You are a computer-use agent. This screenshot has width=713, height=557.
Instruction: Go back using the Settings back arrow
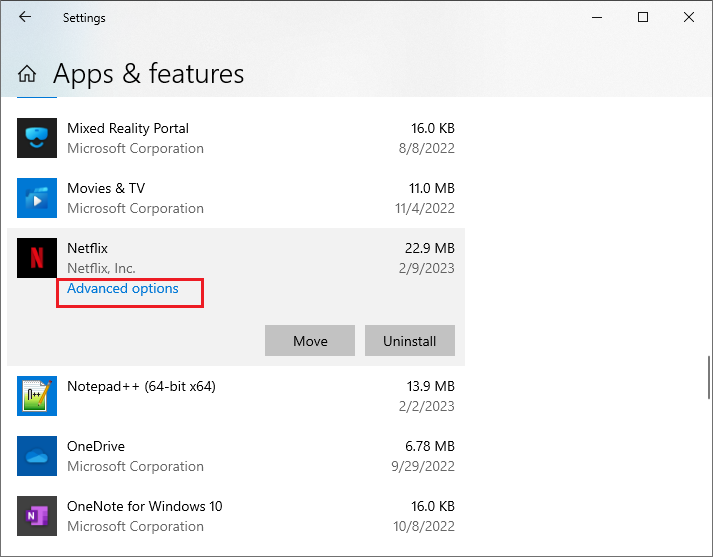click(x=25, y=17)
